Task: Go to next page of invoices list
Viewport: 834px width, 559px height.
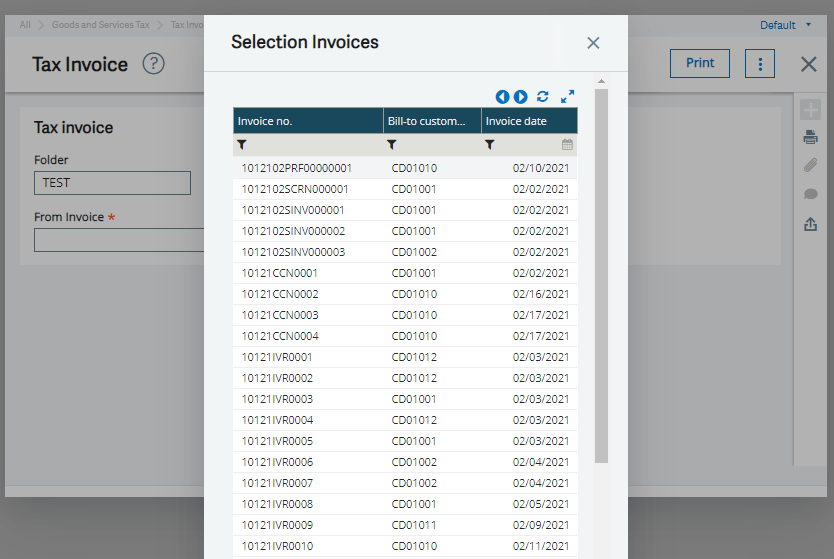Action: (521, 97)
